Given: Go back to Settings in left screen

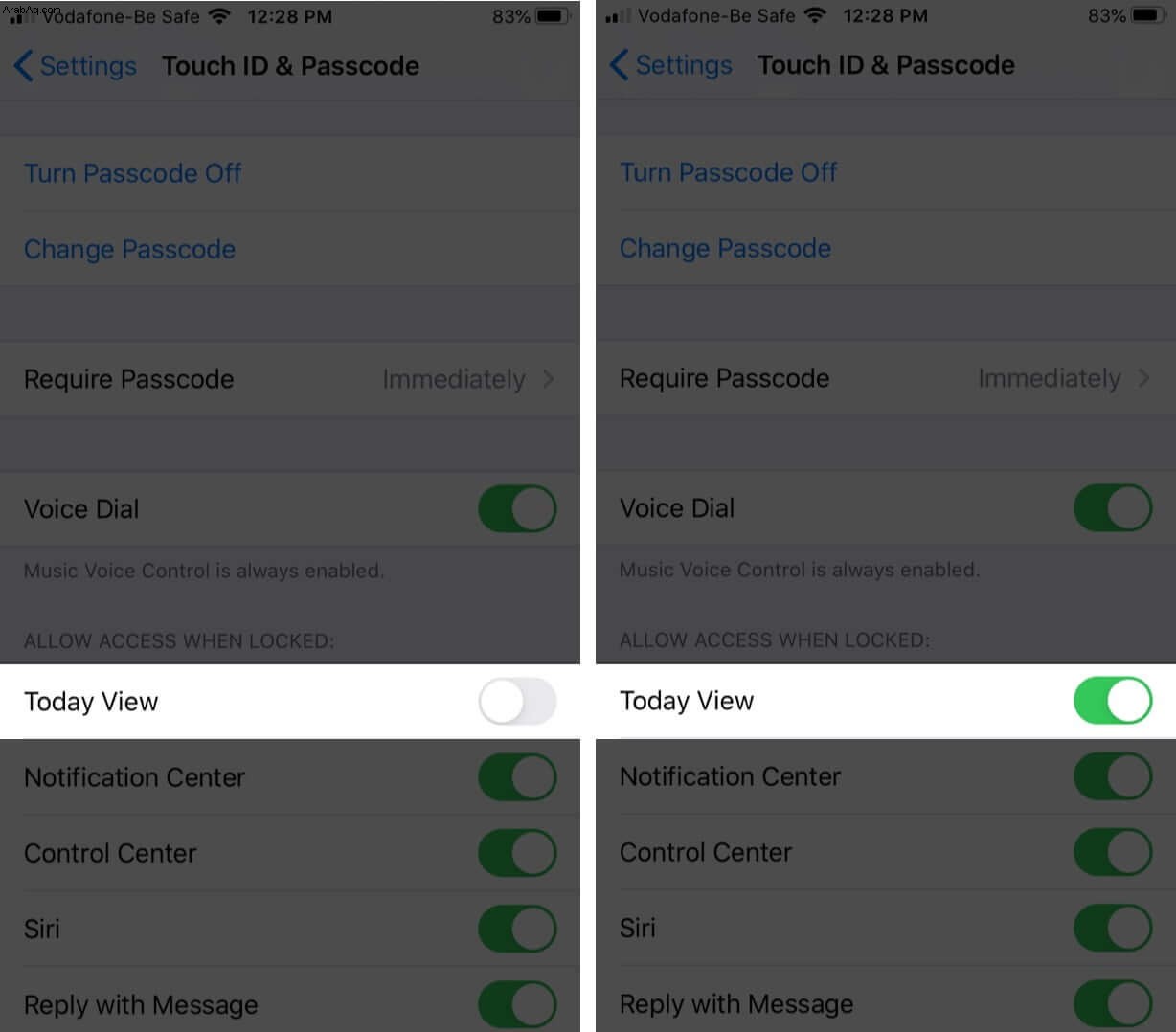Looking at the screenshot, I should pyautogui.click(x=76, y=66).
